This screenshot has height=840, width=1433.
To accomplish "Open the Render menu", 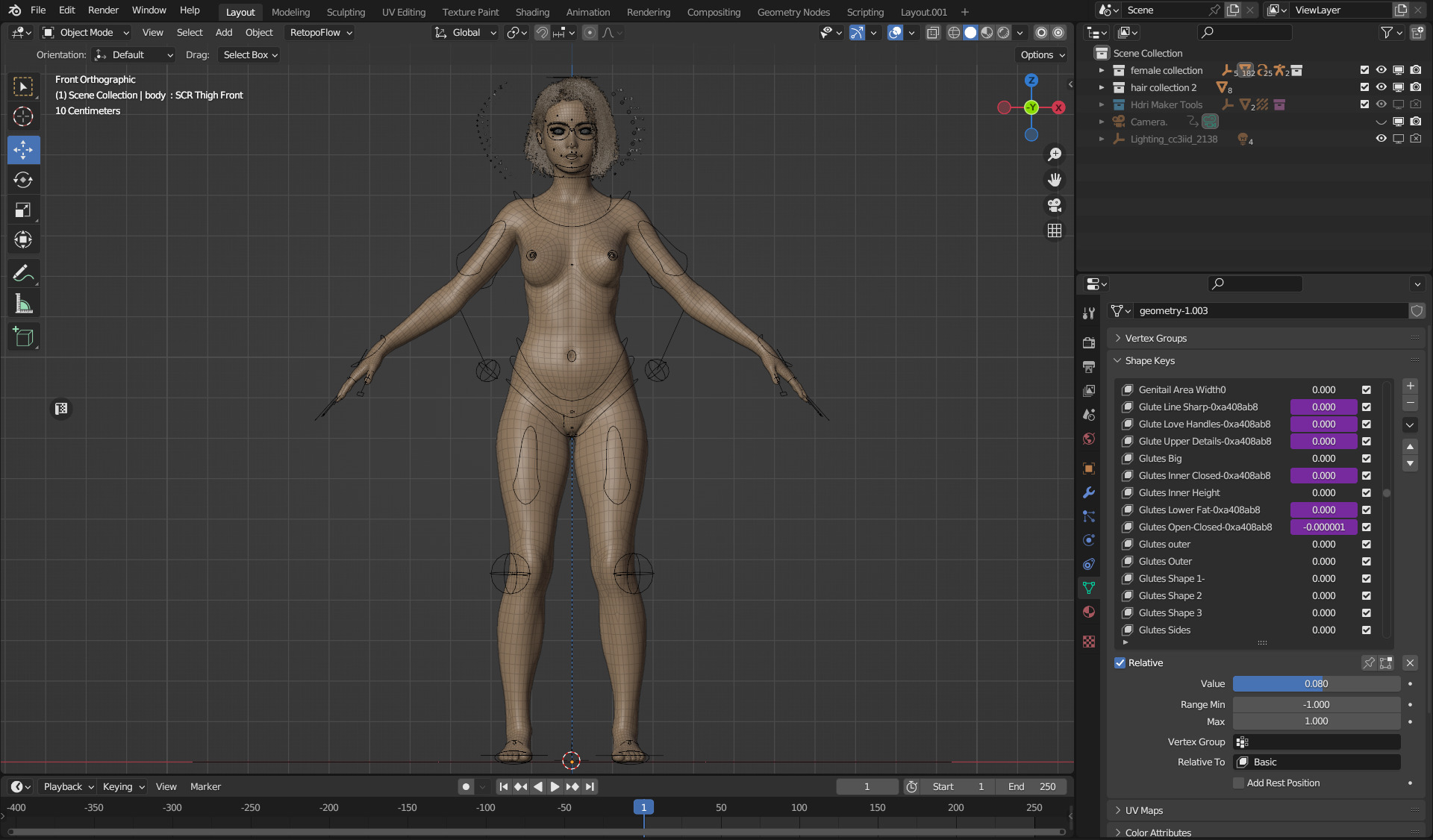I will click(x=103, y=10).
